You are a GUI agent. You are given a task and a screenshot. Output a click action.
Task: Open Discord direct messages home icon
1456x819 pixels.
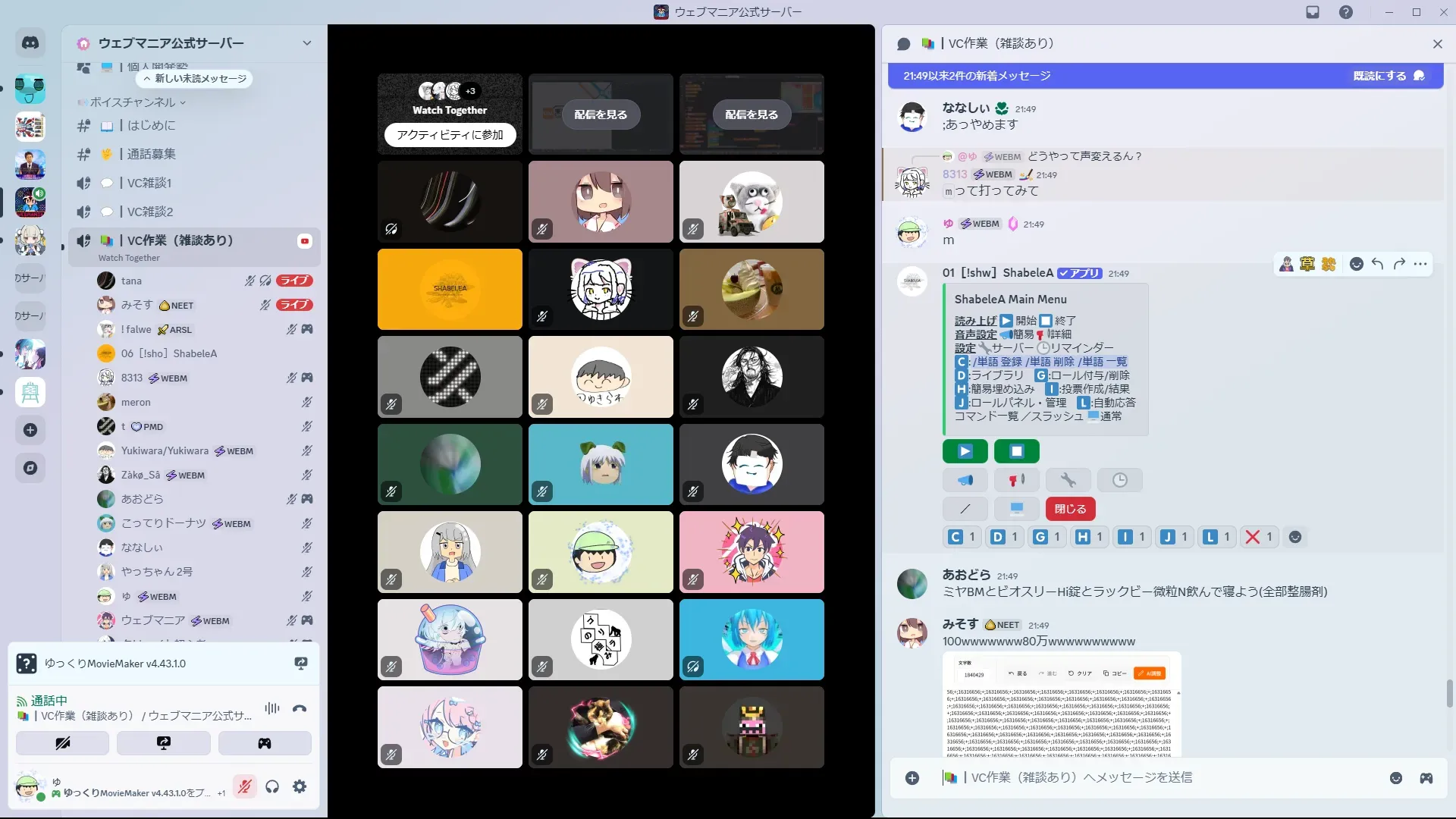tap(30, 43)
